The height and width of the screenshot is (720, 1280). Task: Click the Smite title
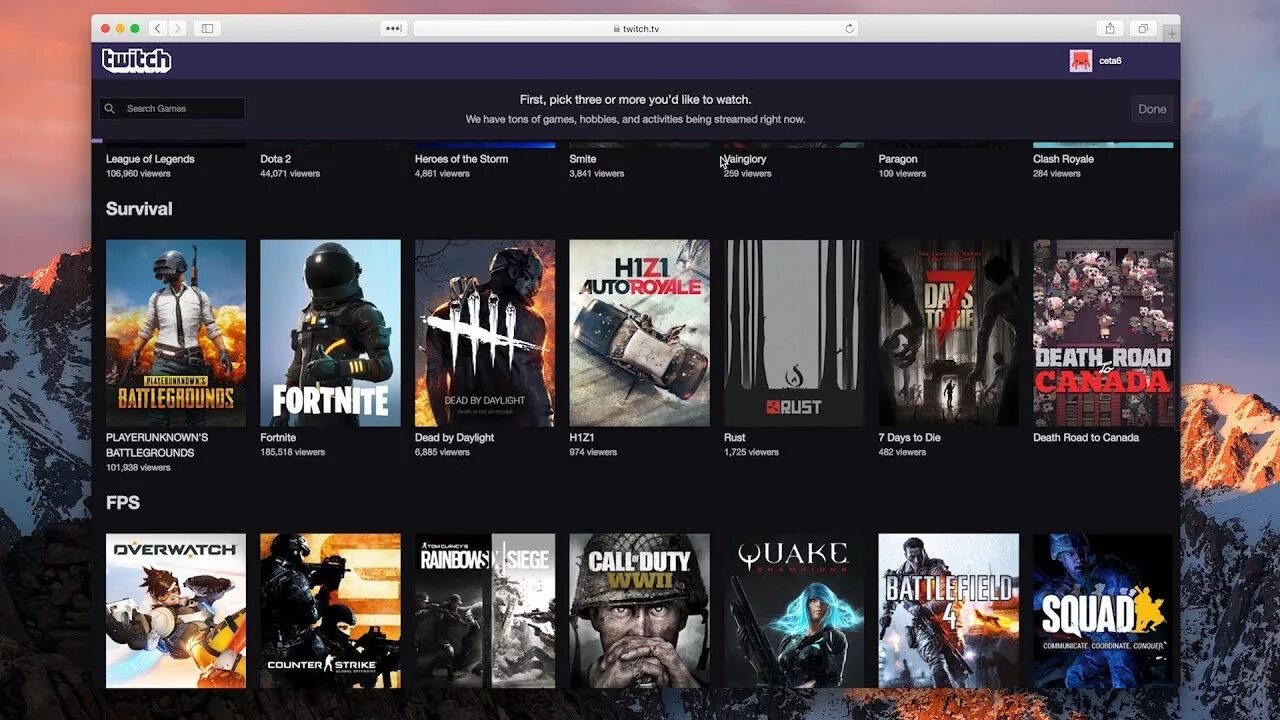[x=582, y=159]
